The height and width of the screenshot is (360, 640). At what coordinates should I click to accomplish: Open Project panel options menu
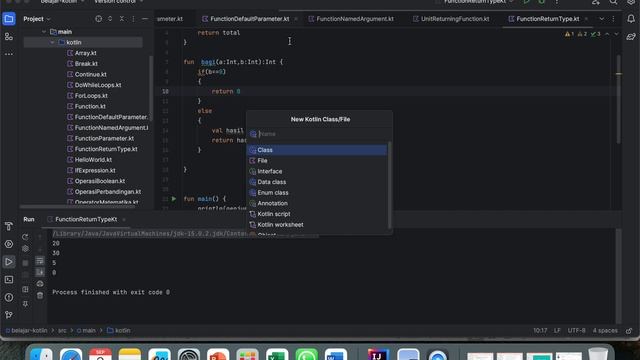(133, 19)
